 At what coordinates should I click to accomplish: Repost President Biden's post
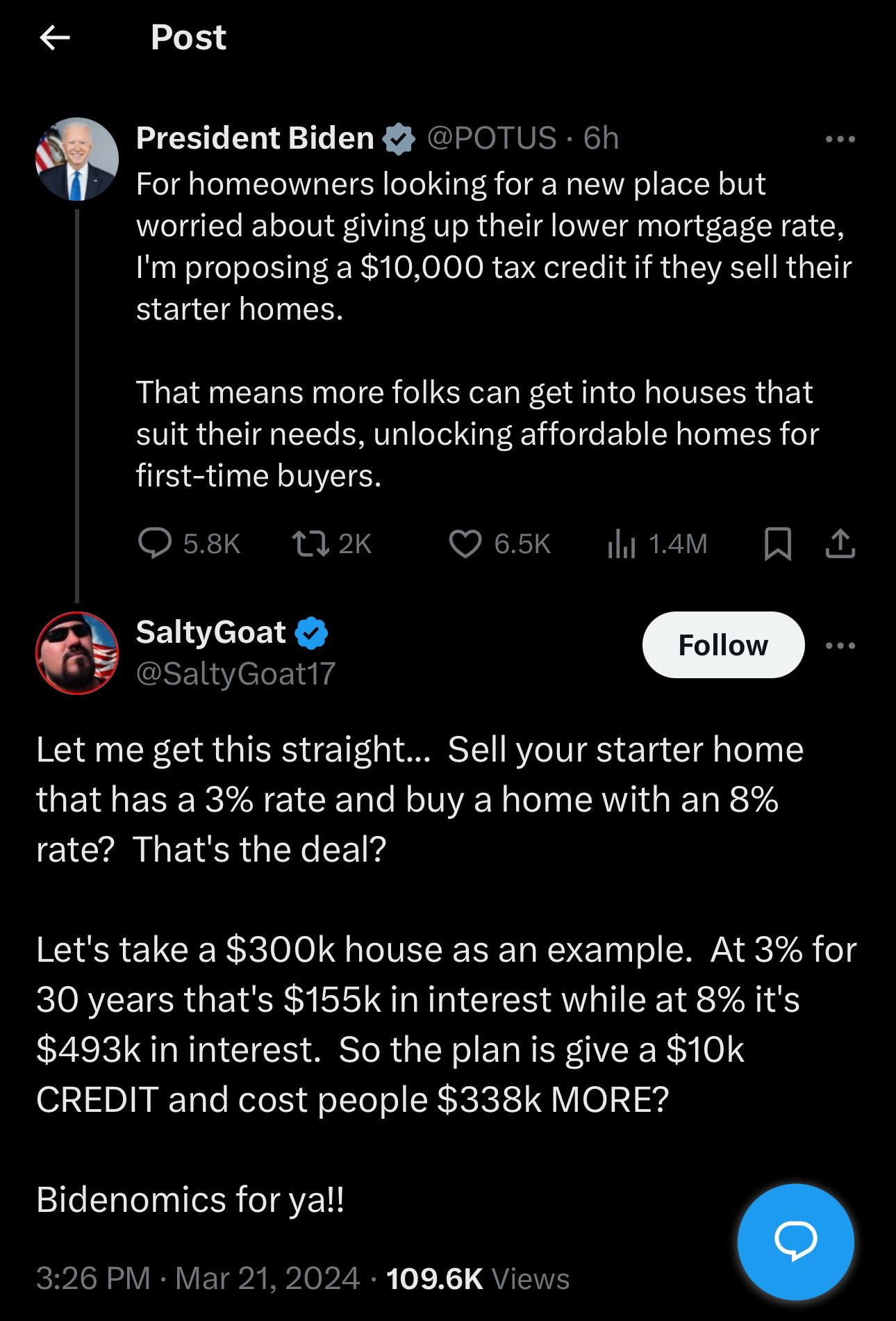(310, 543)
